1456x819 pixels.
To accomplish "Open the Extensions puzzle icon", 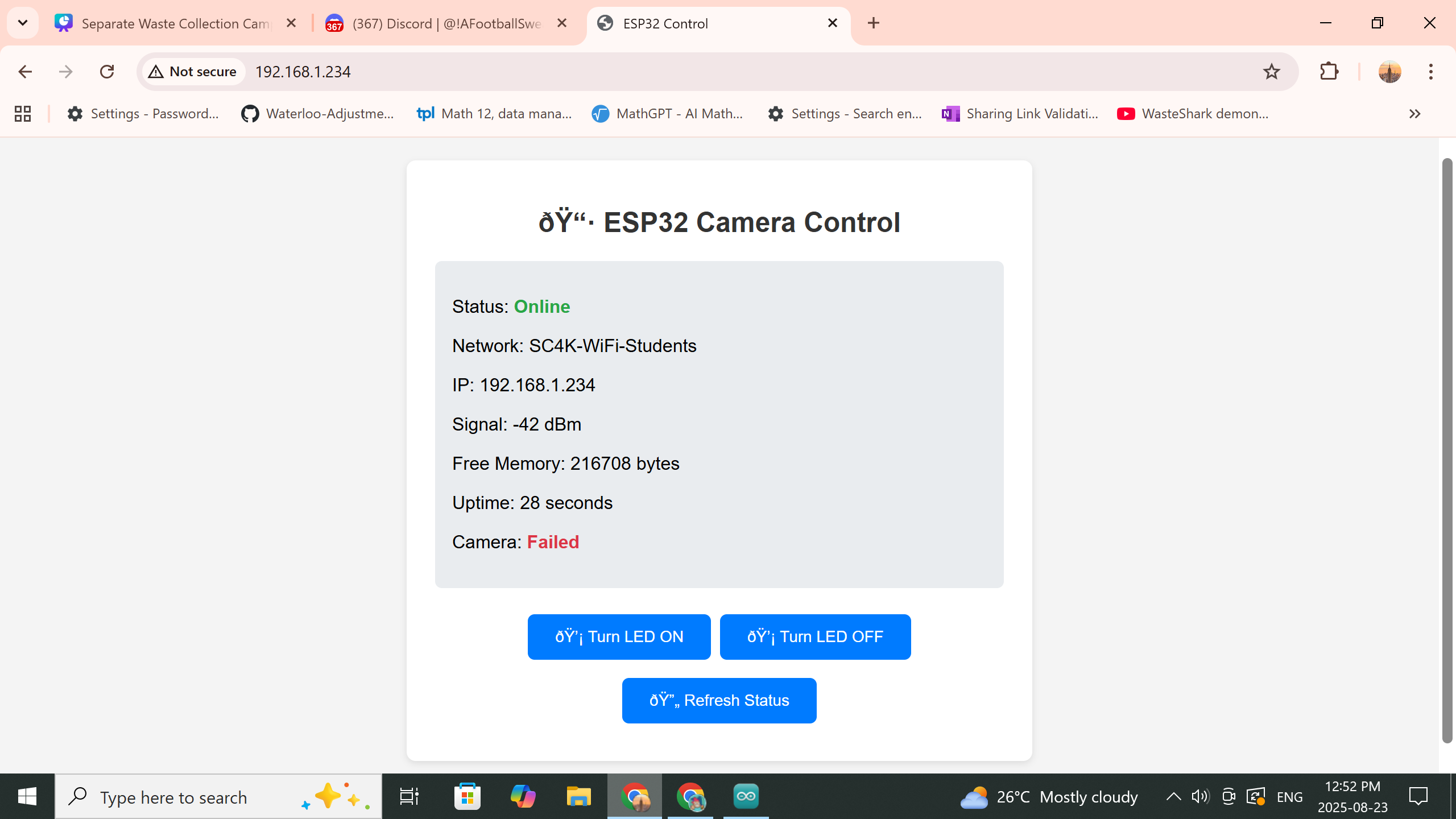I will (1329, 72).
